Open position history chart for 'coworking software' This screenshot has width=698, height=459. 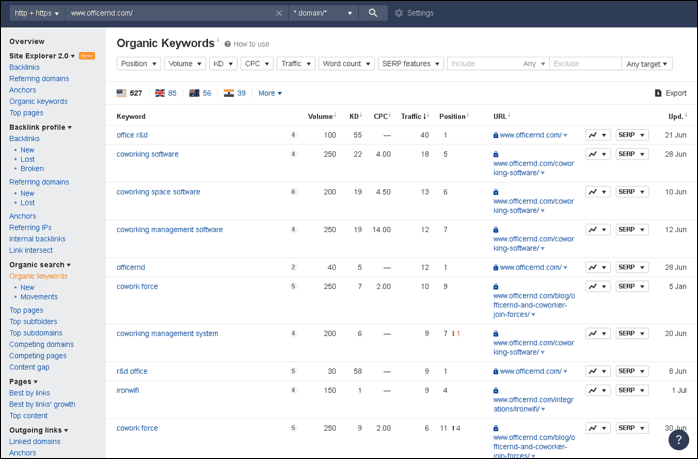pyautogui.click(x=597, y=154)
